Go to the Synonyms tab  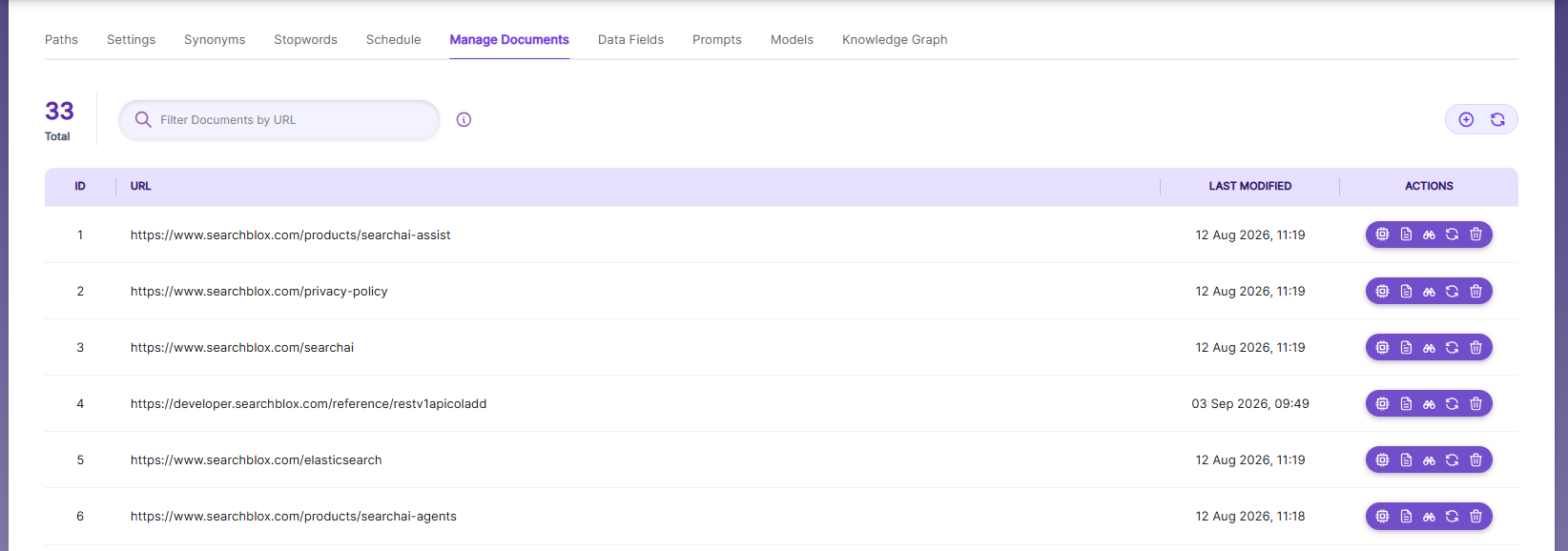tap(215, 39)
